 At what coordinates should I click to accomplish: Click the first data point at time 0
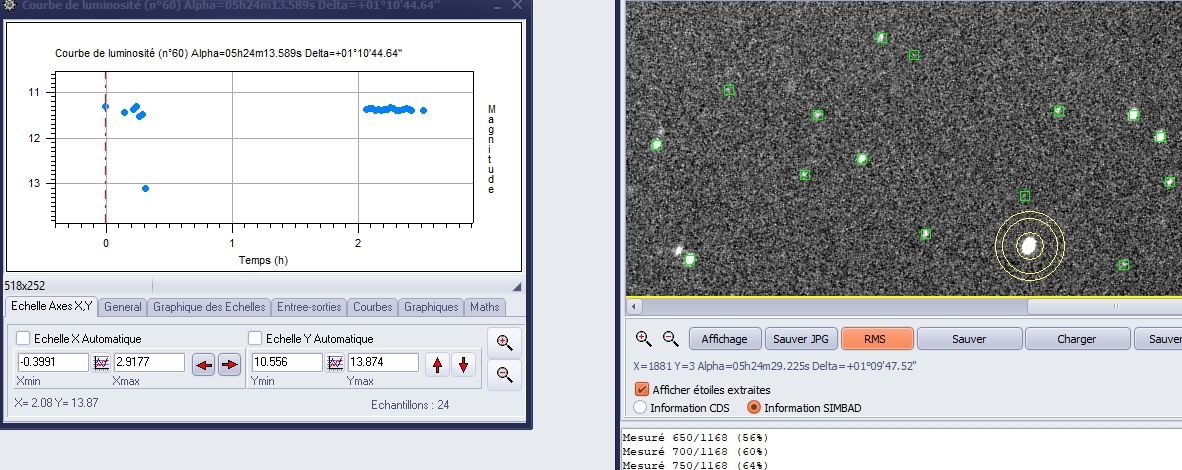pyautogui.click(x=106, y=106)
